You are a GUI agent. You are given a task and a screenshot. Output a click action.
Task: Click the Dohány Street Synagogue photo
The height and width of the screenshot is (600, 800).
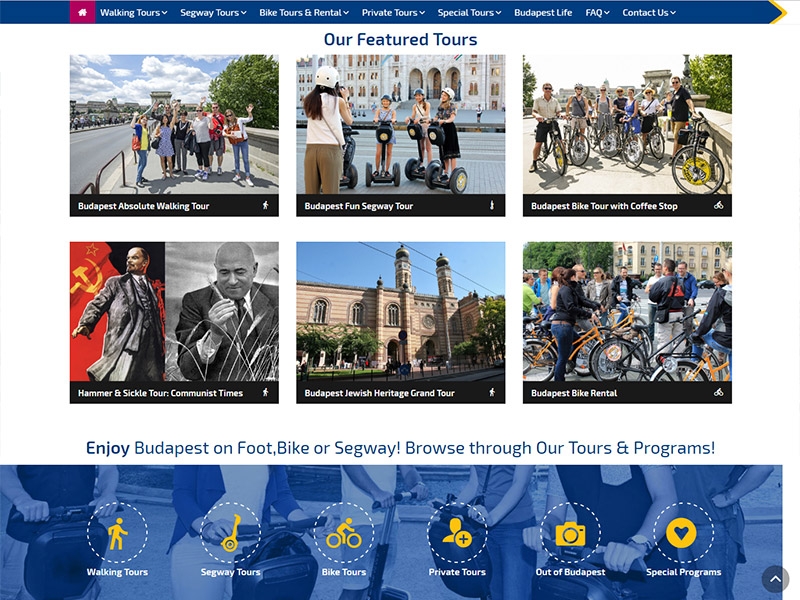(x=401, y=311)
